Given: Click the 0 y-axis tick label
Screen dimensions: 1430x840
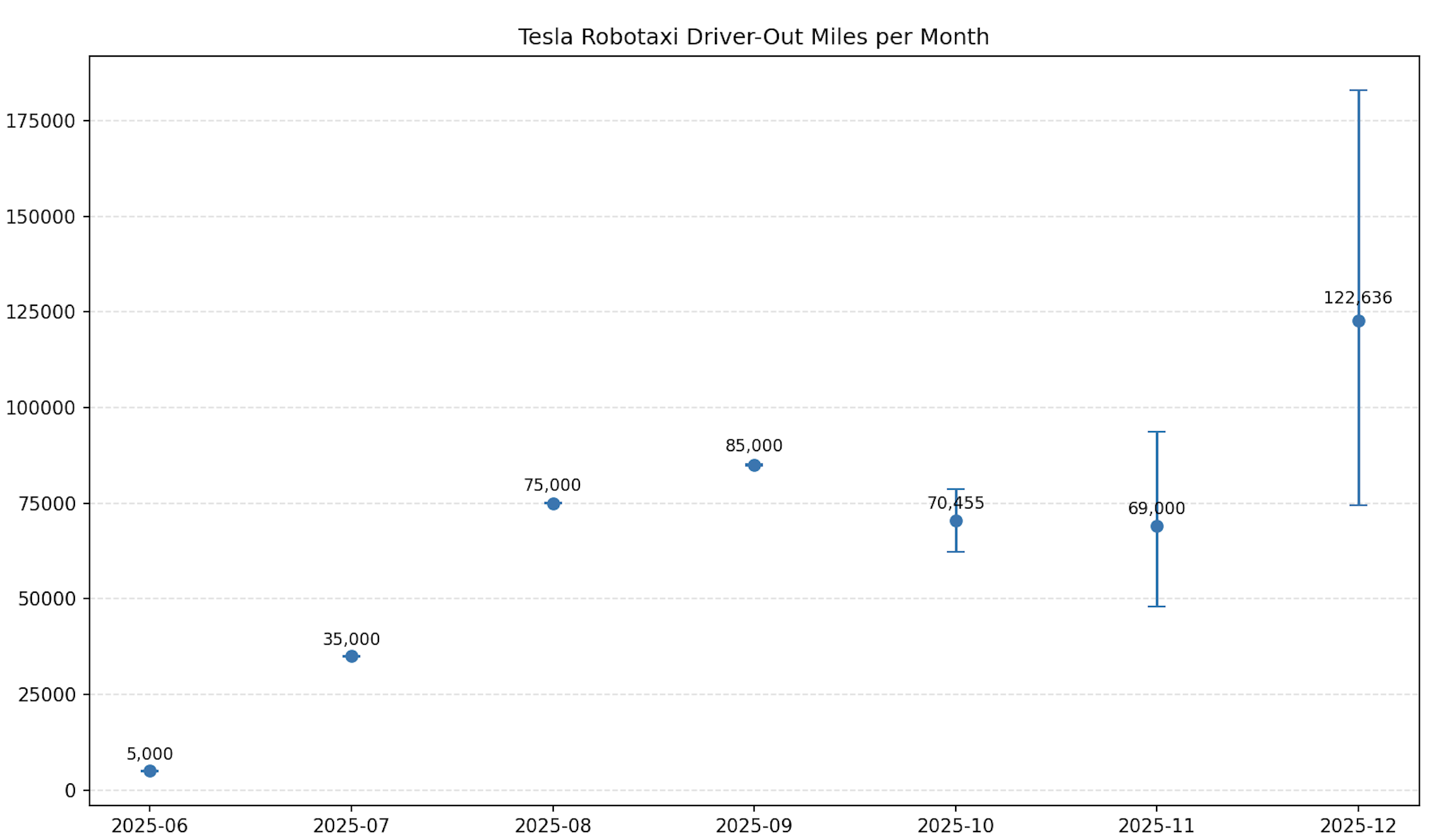Looking at the screenshot, I should 70,791.
